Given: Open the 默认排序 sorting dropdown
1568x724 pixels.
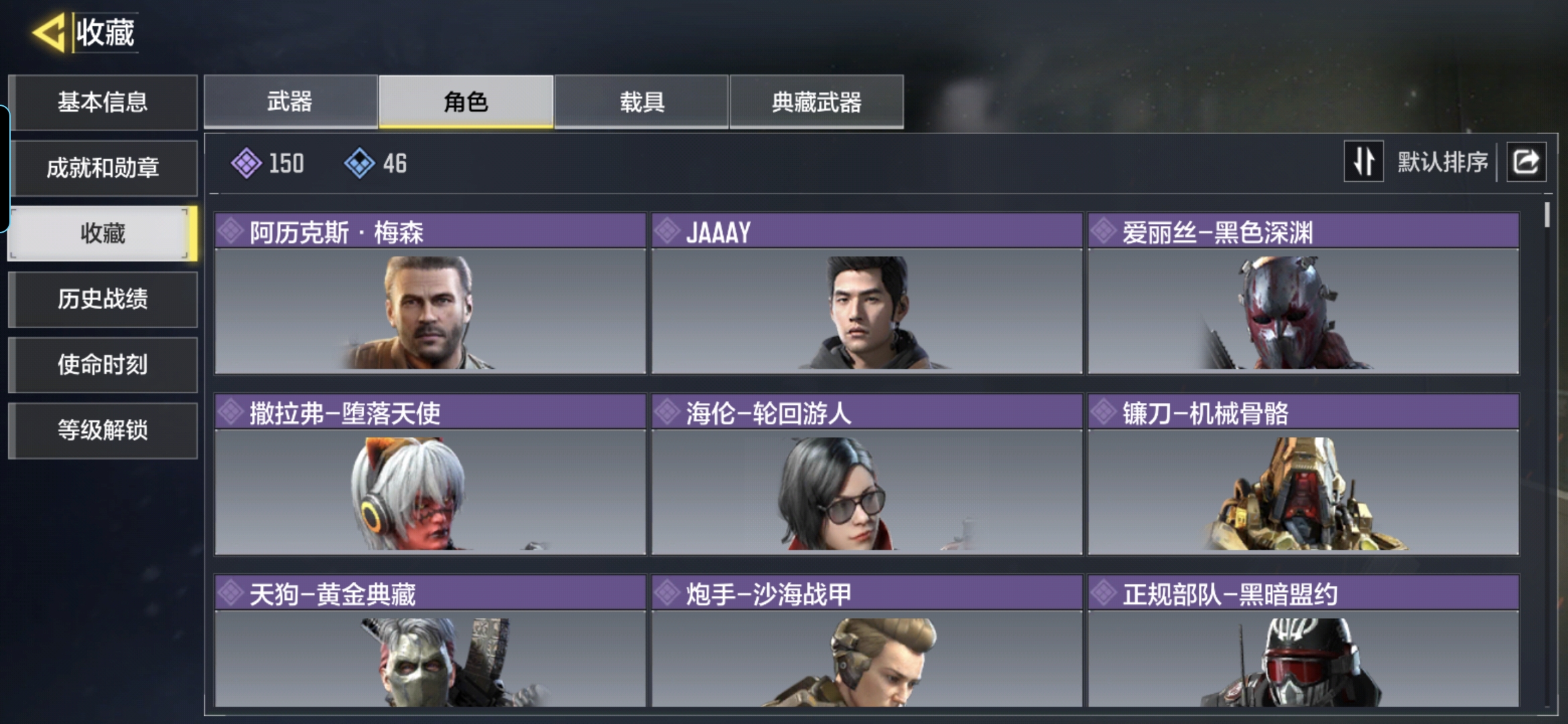Looking at the screenshot, I should pyautogui.click(x=1442, y=162).
